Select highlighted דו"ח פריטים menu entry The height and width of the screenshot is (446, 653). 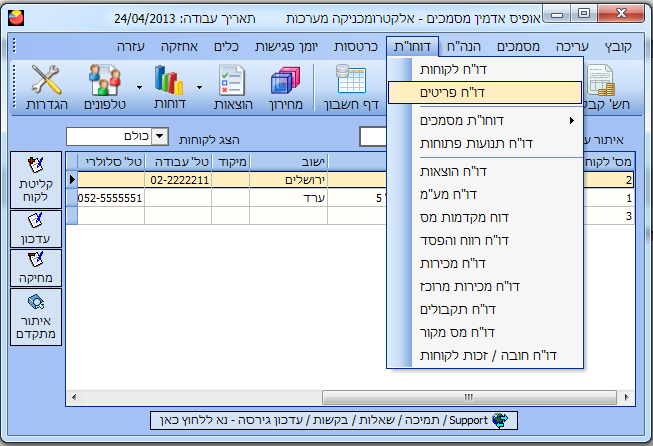click(x=485, y=92)
